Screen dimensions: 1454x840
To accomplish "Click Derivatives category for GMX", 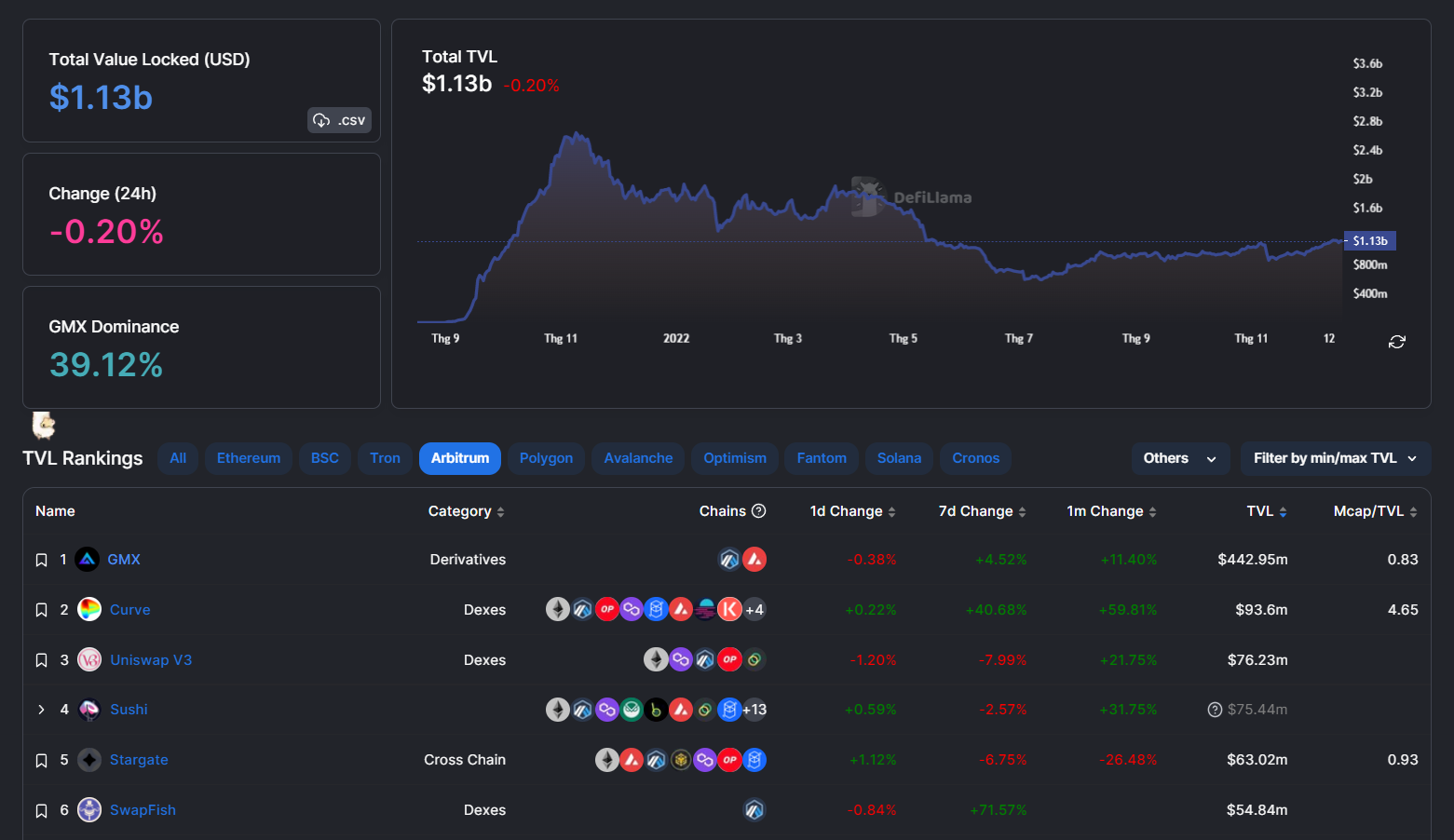I will tap(468, 560).
